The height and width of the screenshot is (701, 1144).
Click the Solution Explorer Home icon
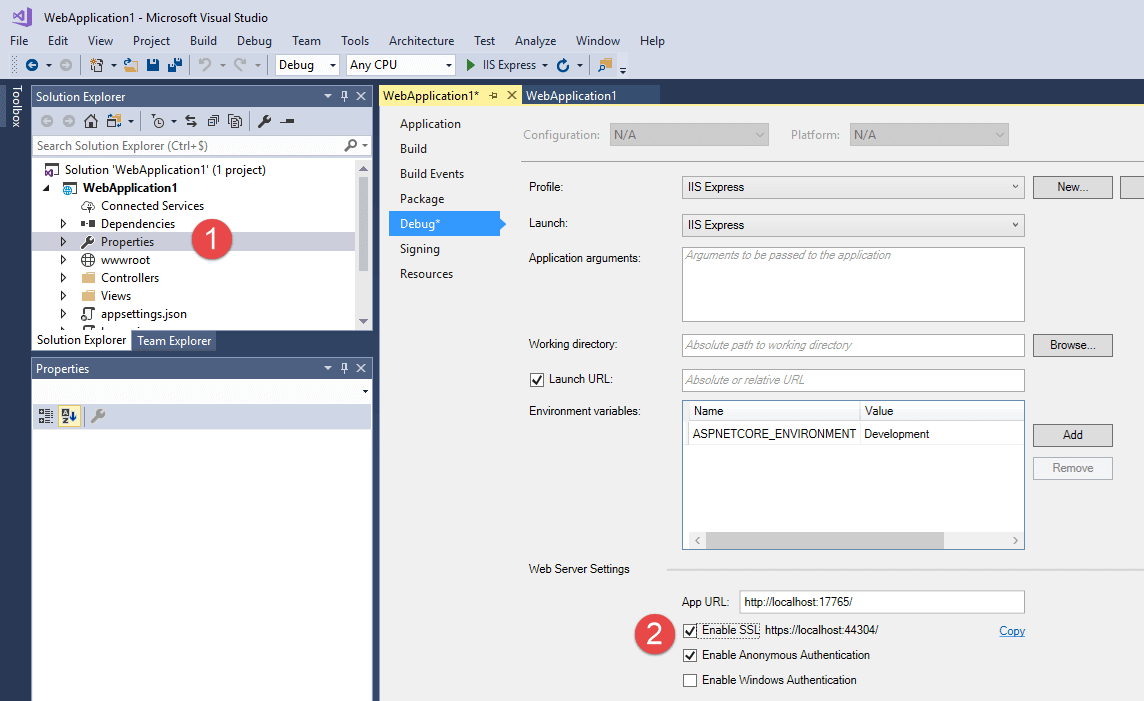(x=90, y=121)
